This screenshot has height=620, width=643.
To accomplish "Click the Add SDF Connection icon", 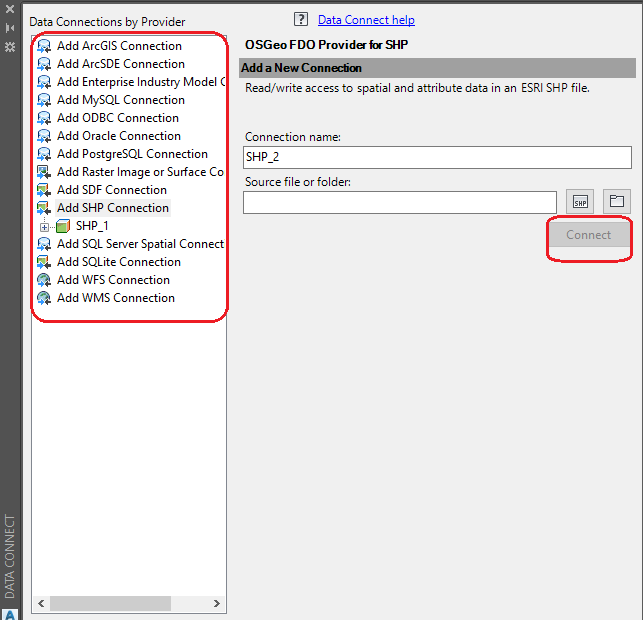I will tap(44, 190).
